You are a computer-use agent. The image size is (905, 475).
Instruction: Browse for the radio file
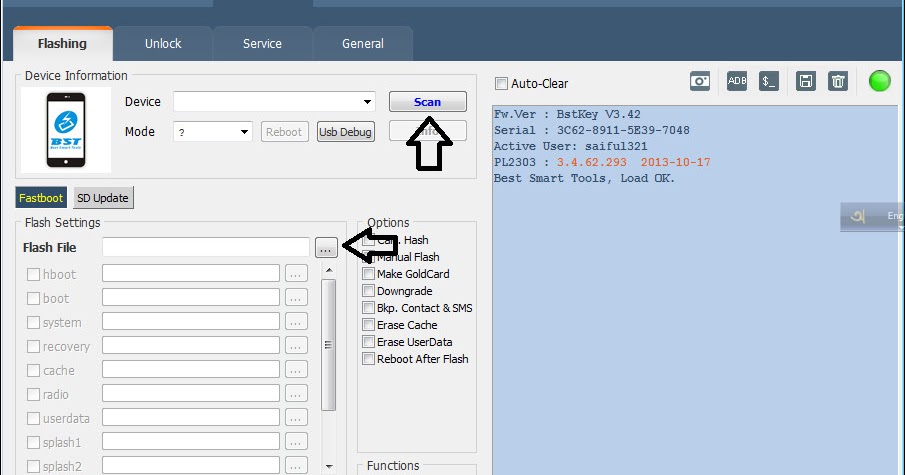296,394
